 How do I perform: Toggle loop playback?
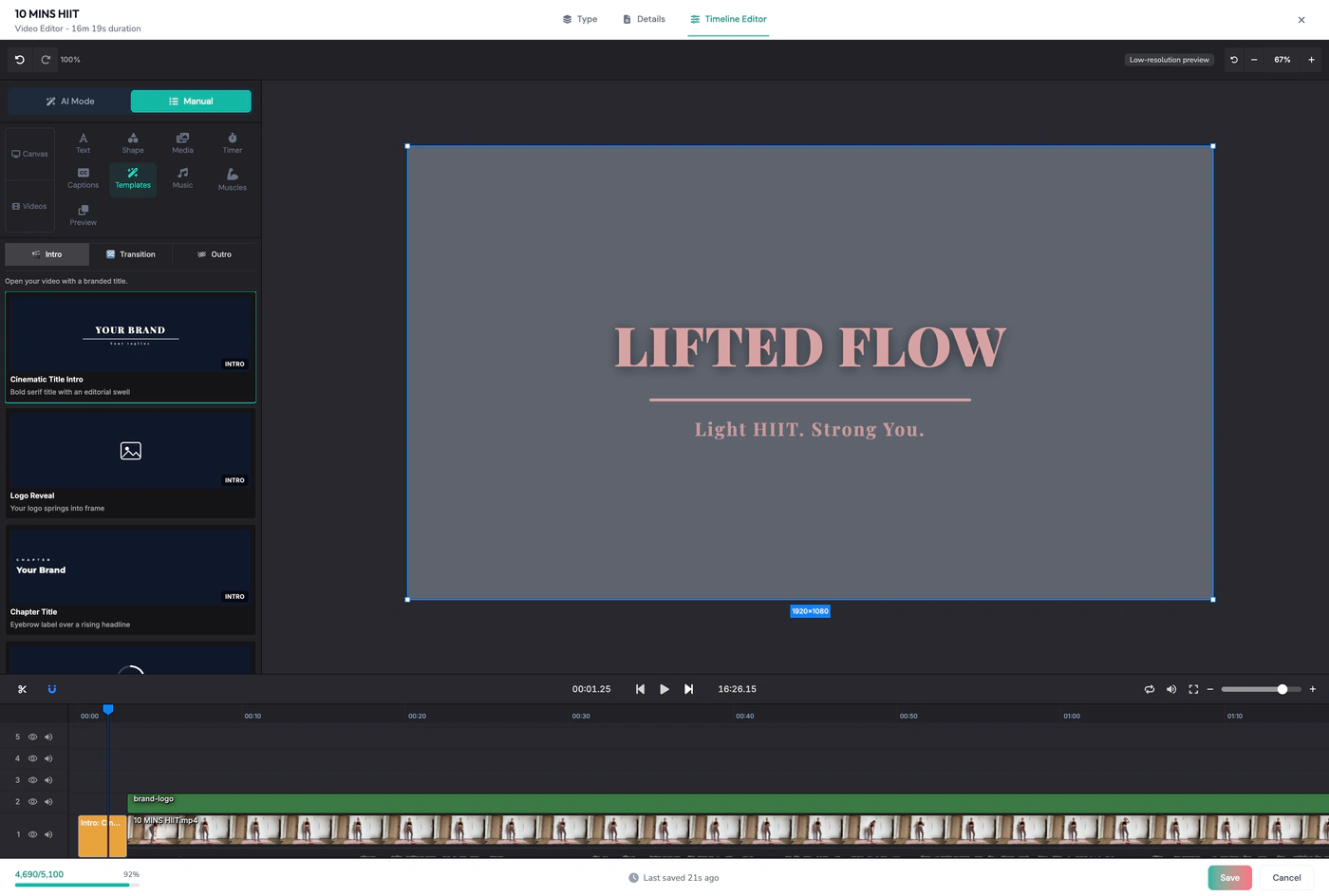pos(1150,689)
